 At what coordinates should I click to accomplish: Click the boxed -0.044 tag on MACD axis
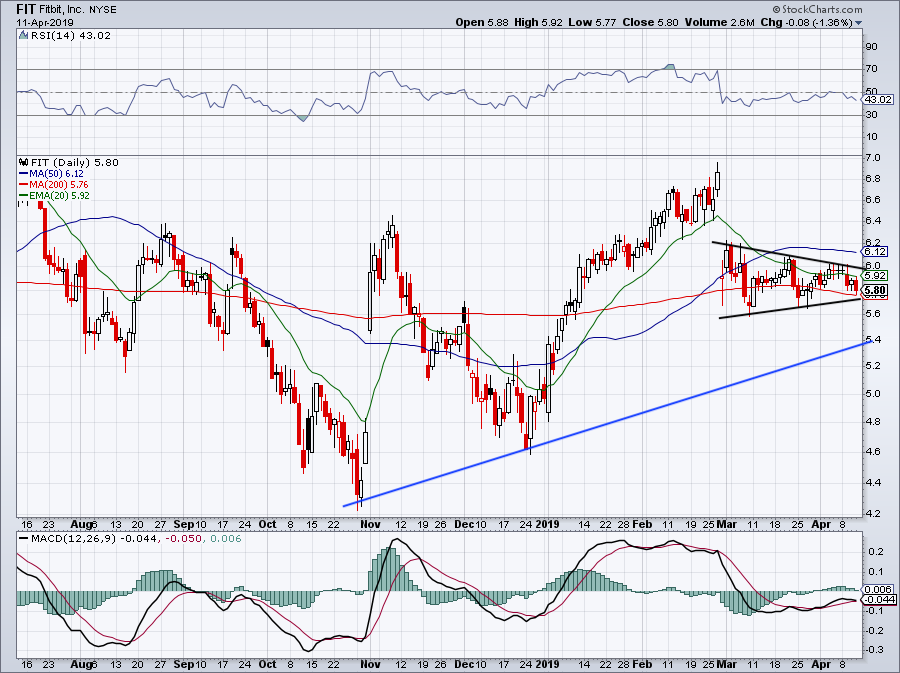(x=880, y=600)
